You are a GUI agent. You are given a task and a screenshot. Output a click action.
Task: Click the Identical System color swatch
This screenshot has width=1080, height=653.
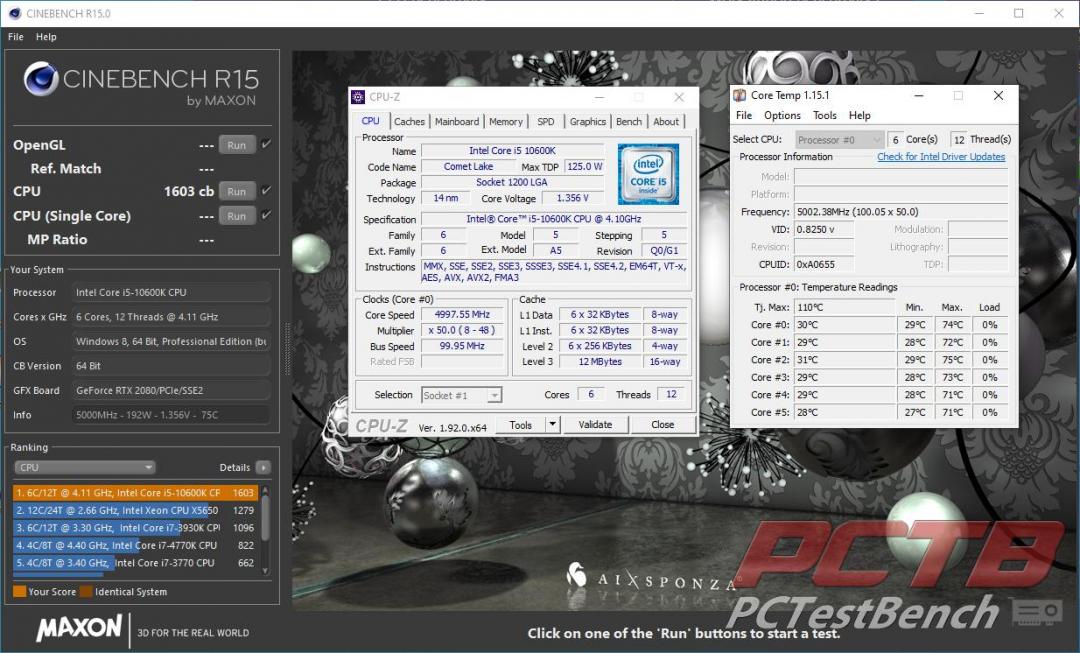coord(86,591)
